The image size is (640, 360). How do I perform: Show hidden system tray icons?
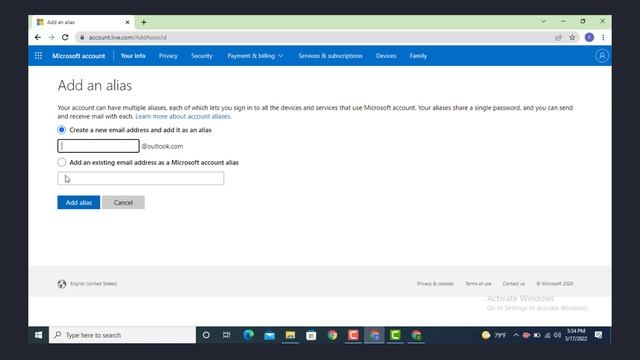click(516, 335)
